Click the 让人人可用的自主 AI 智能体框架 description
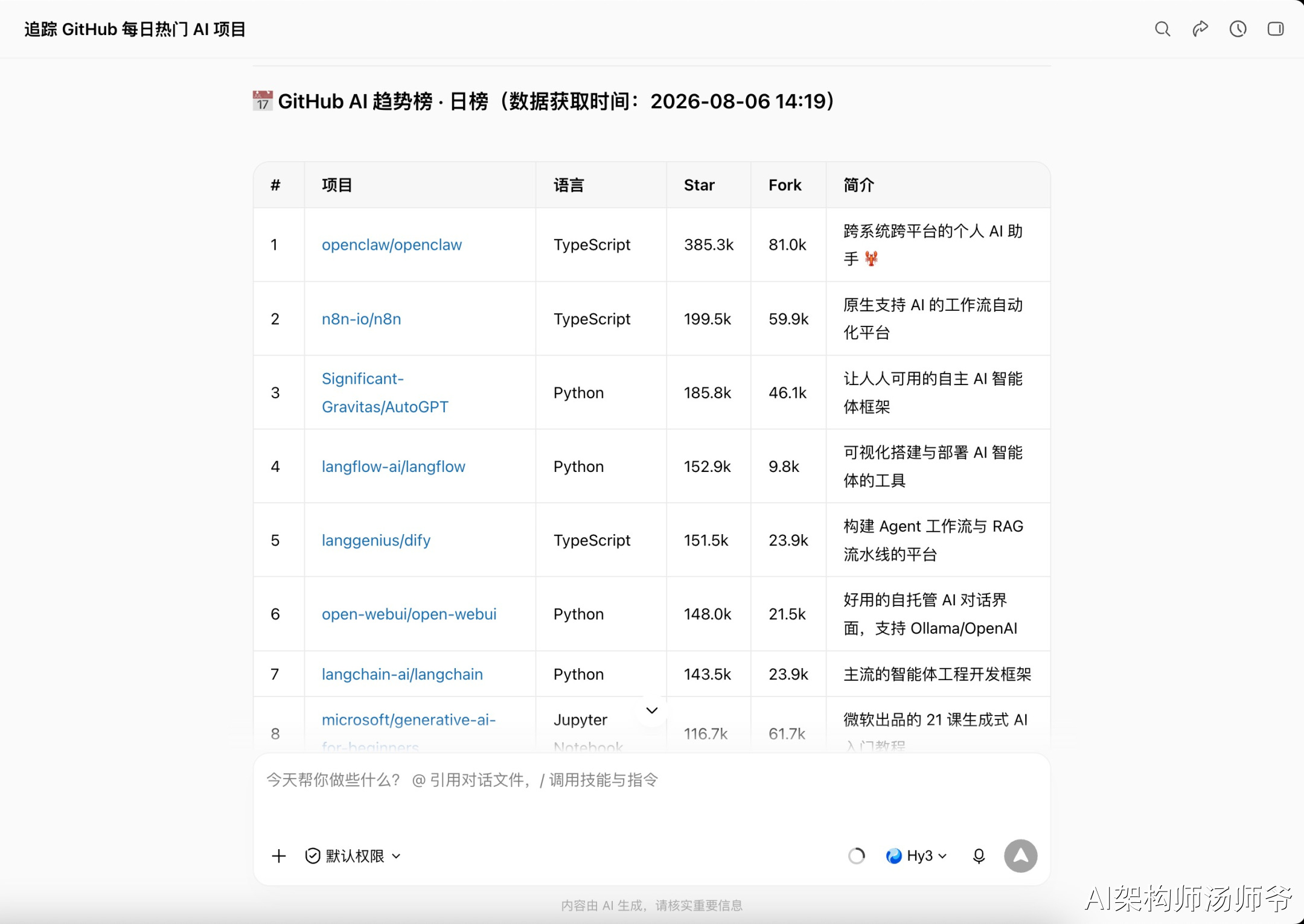 pos(933,392)
